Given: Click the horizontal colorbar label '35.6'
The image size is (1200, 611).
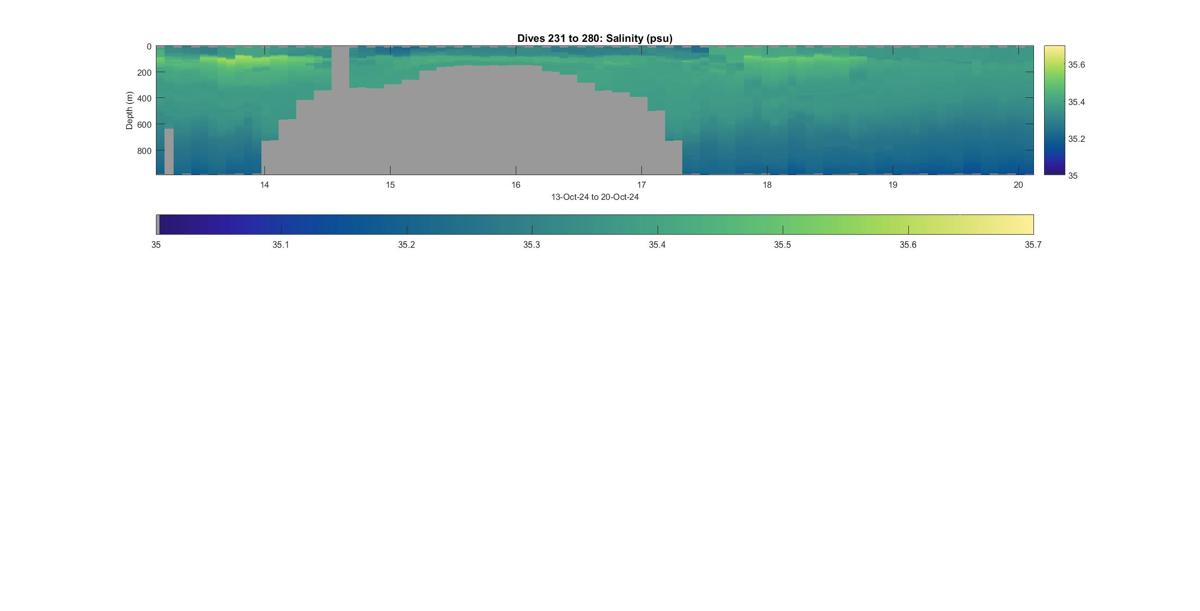Looking at the screenshot, I should pos(908,244).
